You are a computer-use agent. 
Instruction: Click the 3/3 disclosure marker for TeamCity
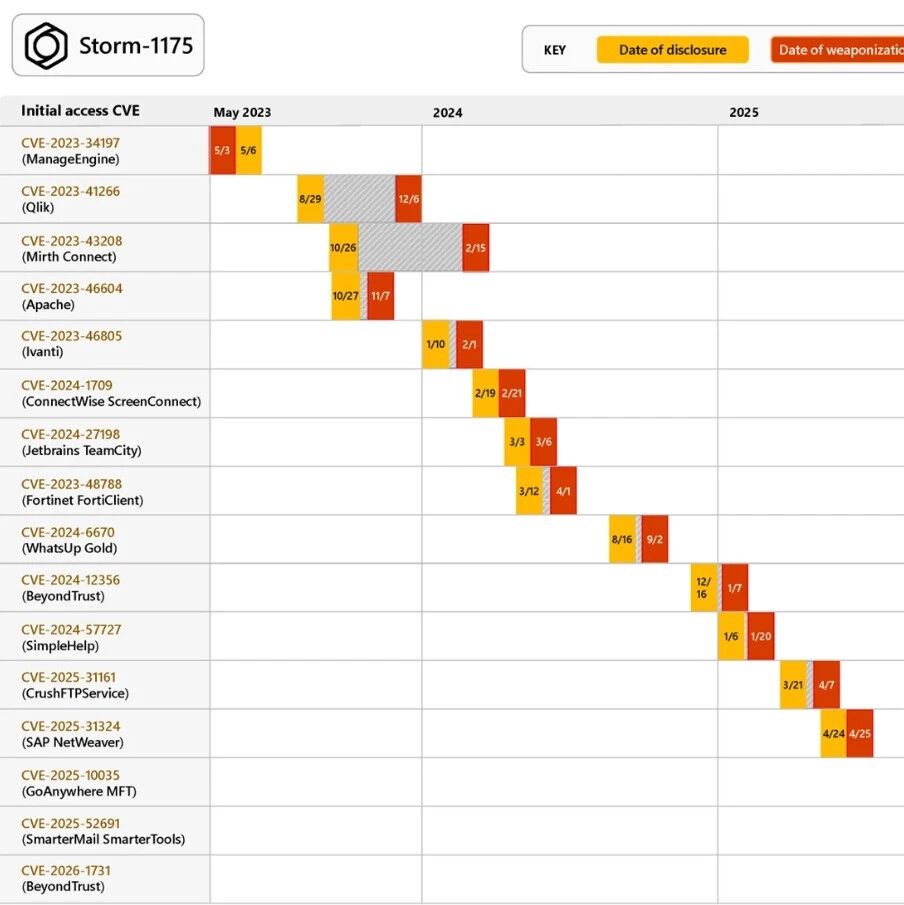[x=517, y=442]
